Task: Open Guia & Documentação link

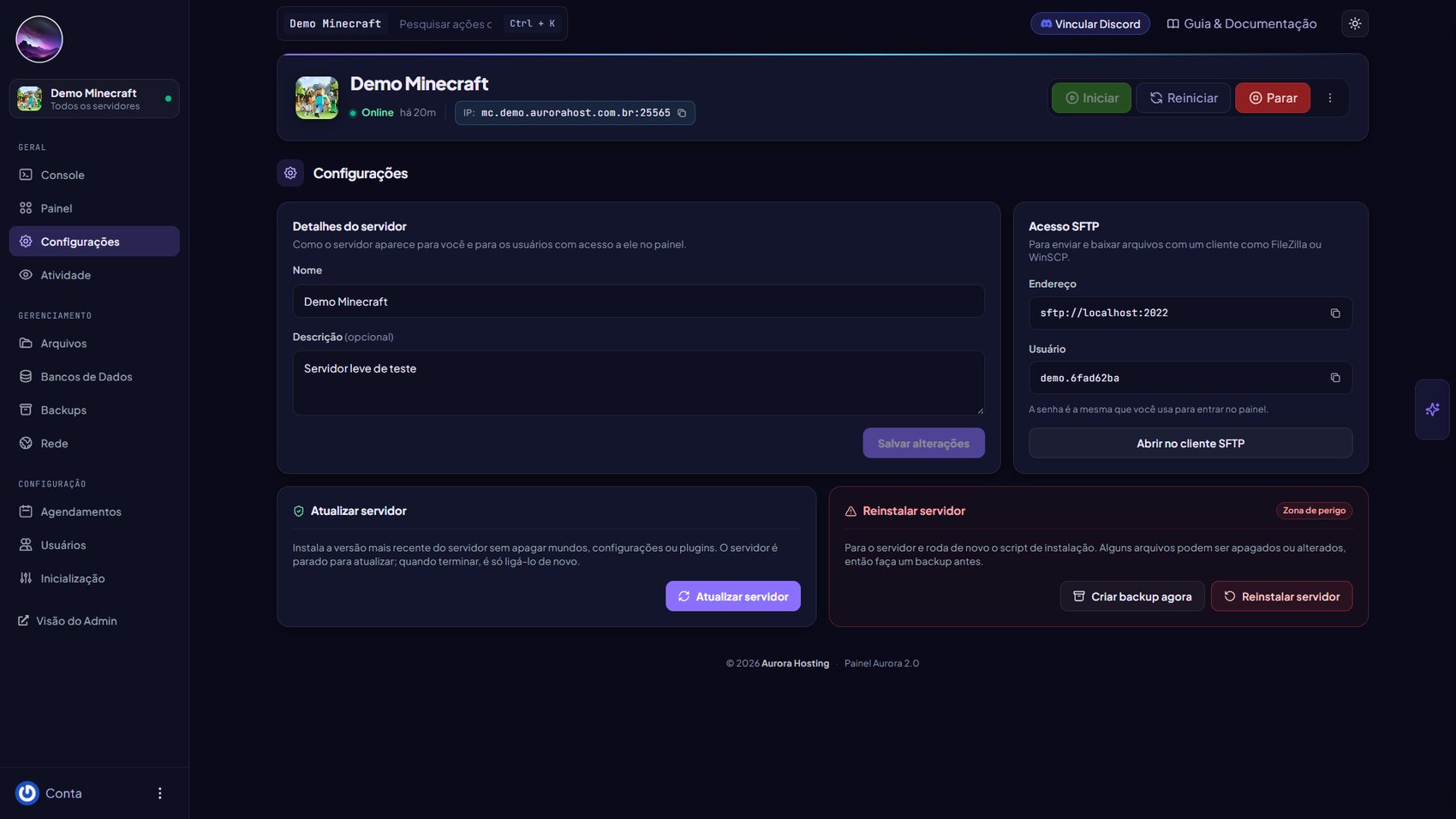Action: [x=1241, y=24]
